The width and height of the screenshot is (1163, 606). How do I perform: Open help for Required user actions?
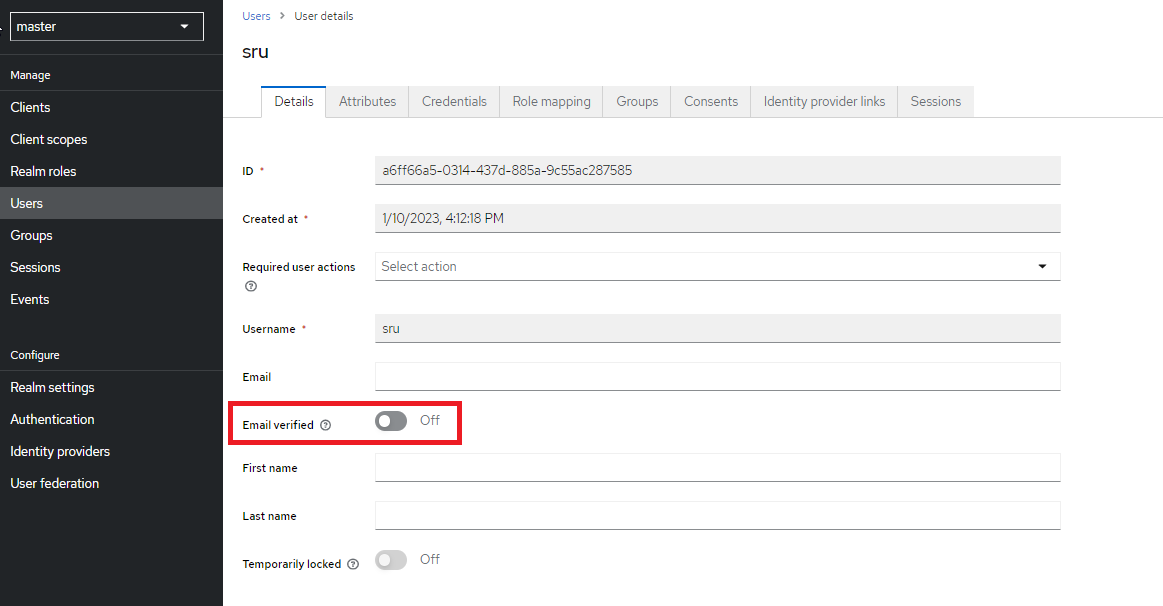(x=250, y=286)
